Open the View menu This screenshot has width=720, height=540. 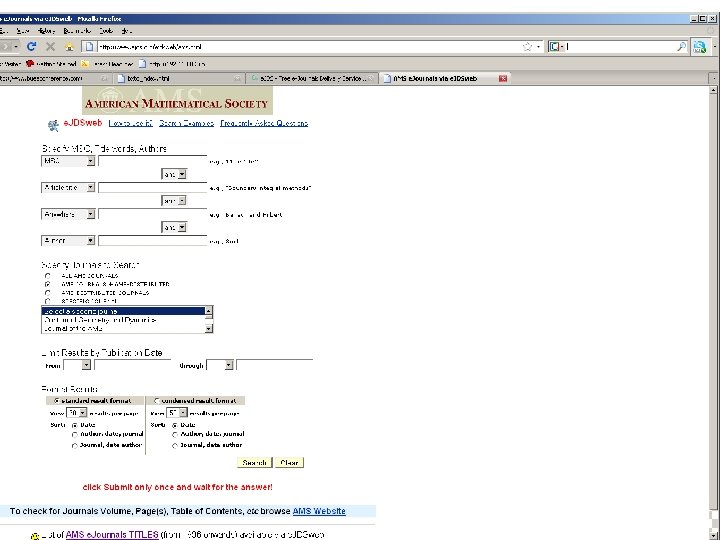click(x=22, y=31)
